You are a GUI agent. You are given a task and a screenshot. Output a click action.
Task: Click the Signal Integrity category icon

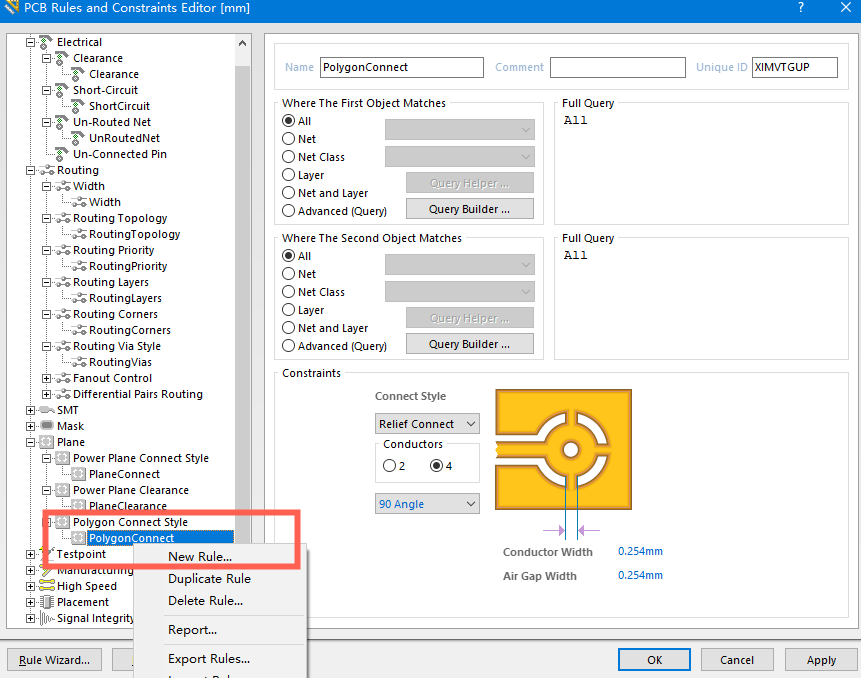(46, 618)
